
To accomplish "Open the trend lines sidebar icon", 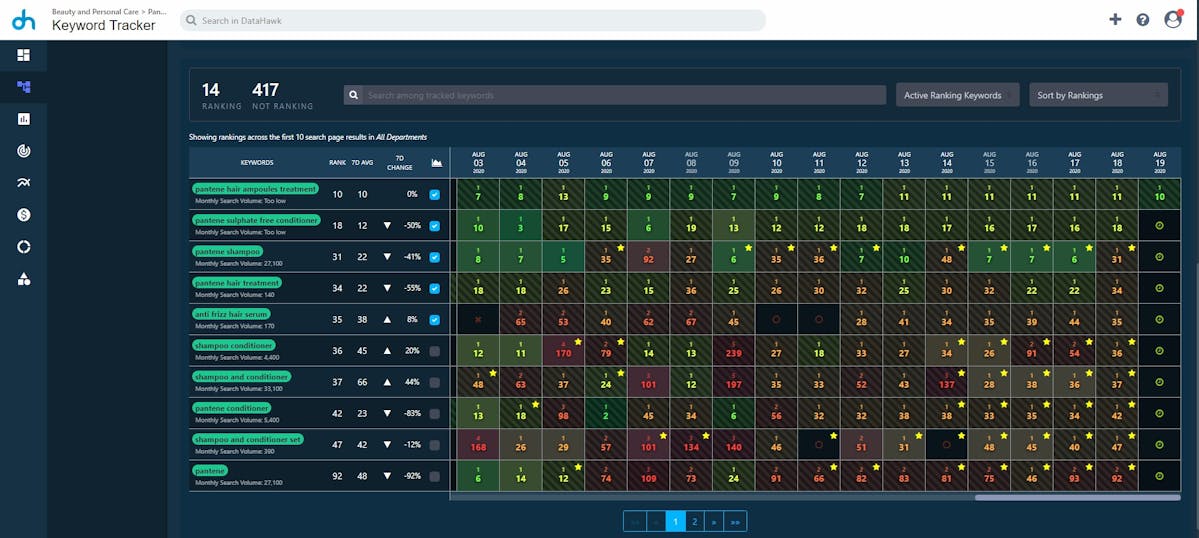I will coord(24,183).
